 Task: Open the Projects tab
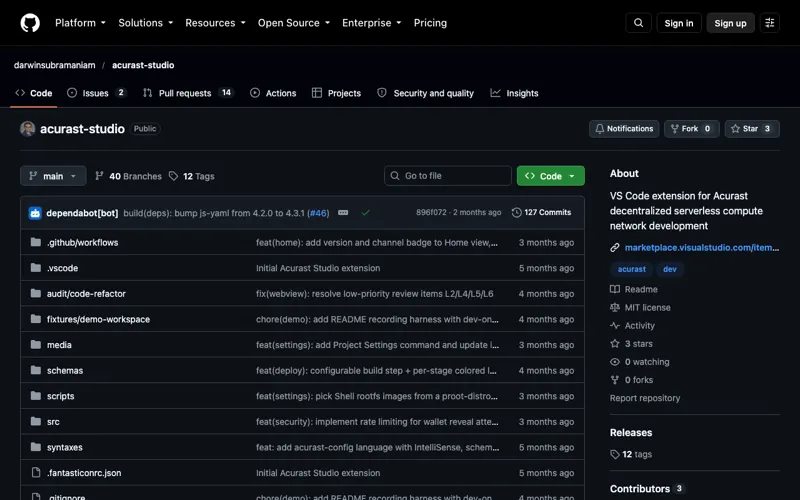point(336,93)
